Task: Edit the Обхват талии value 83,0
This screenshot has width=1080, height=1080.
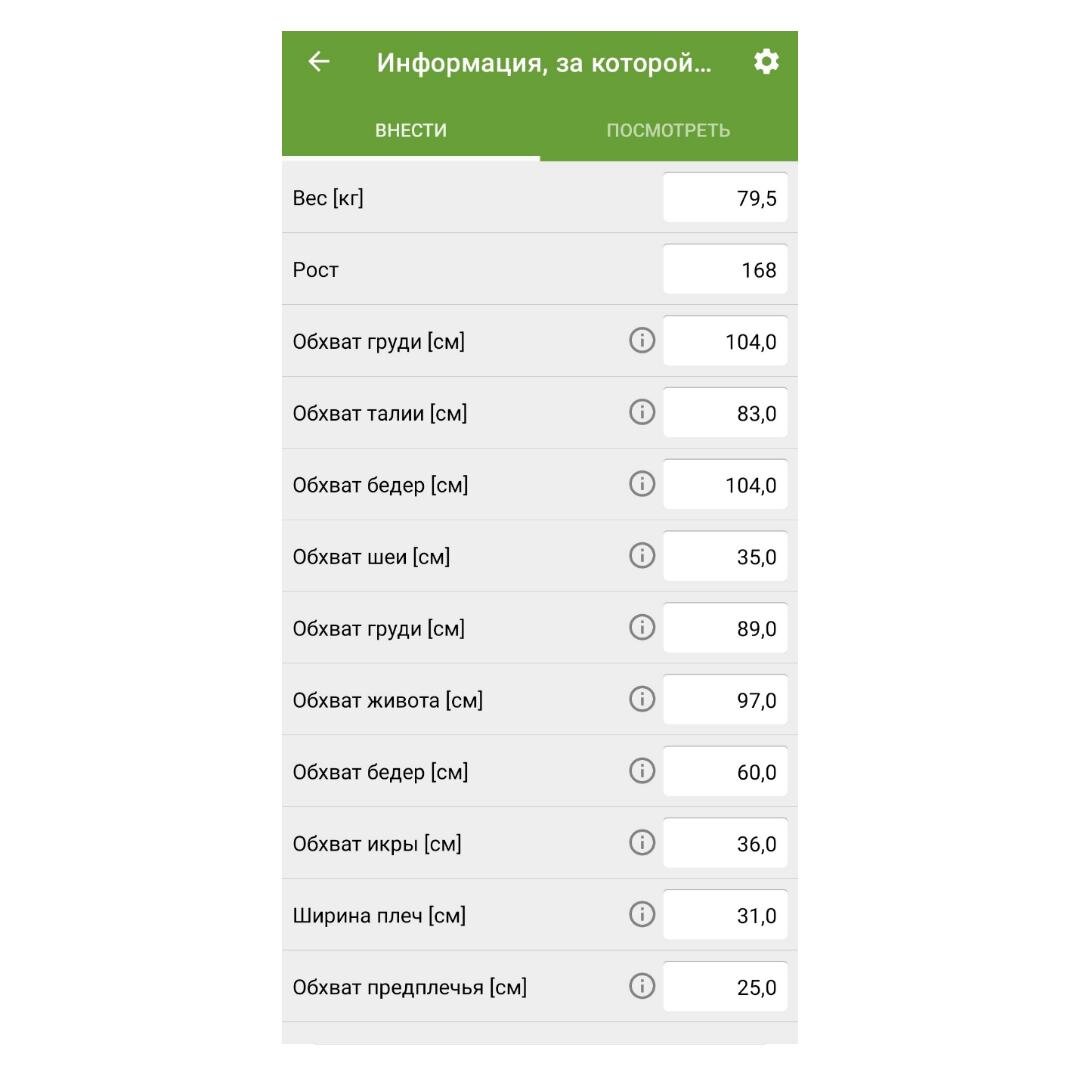Action: [x=725, y=413]
